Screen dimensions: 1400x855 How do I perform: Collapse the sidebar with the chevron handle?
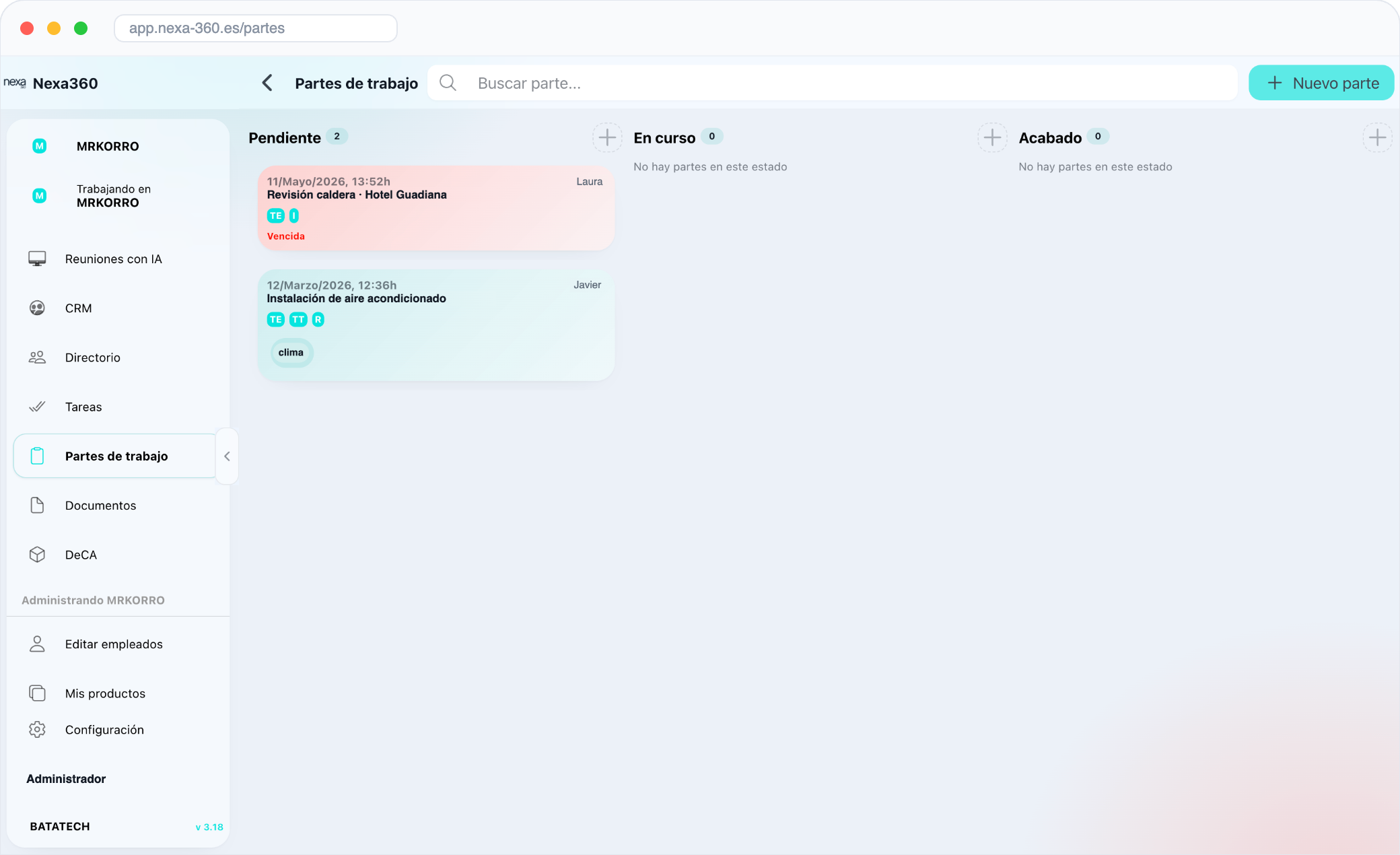point(227,456)
